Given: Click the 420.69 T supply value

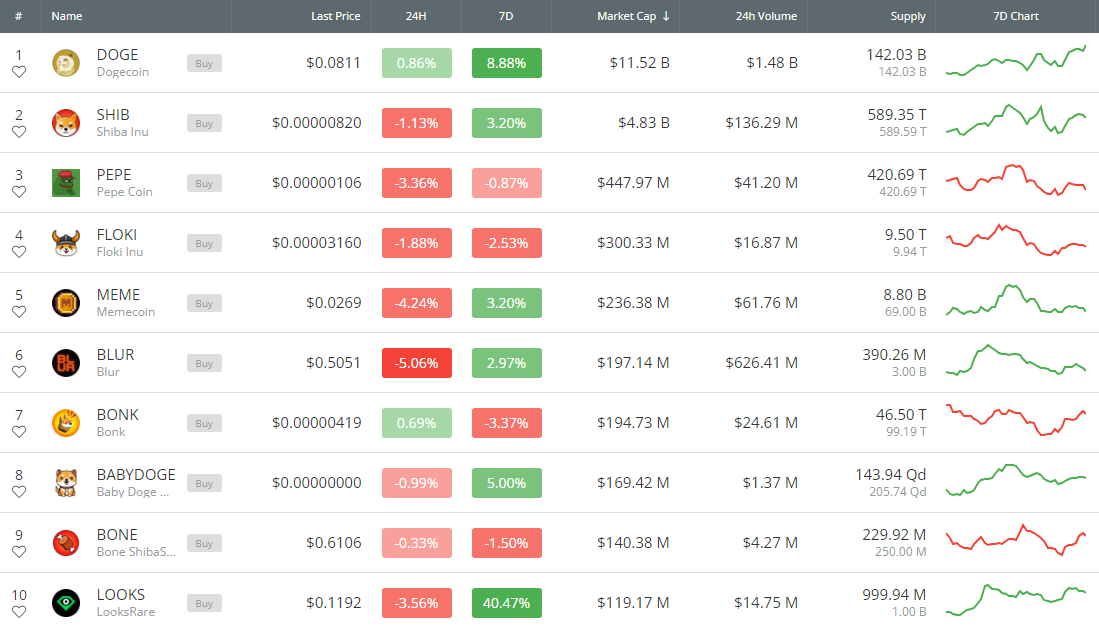Looking at the screenshot, I should click(896, 175).
